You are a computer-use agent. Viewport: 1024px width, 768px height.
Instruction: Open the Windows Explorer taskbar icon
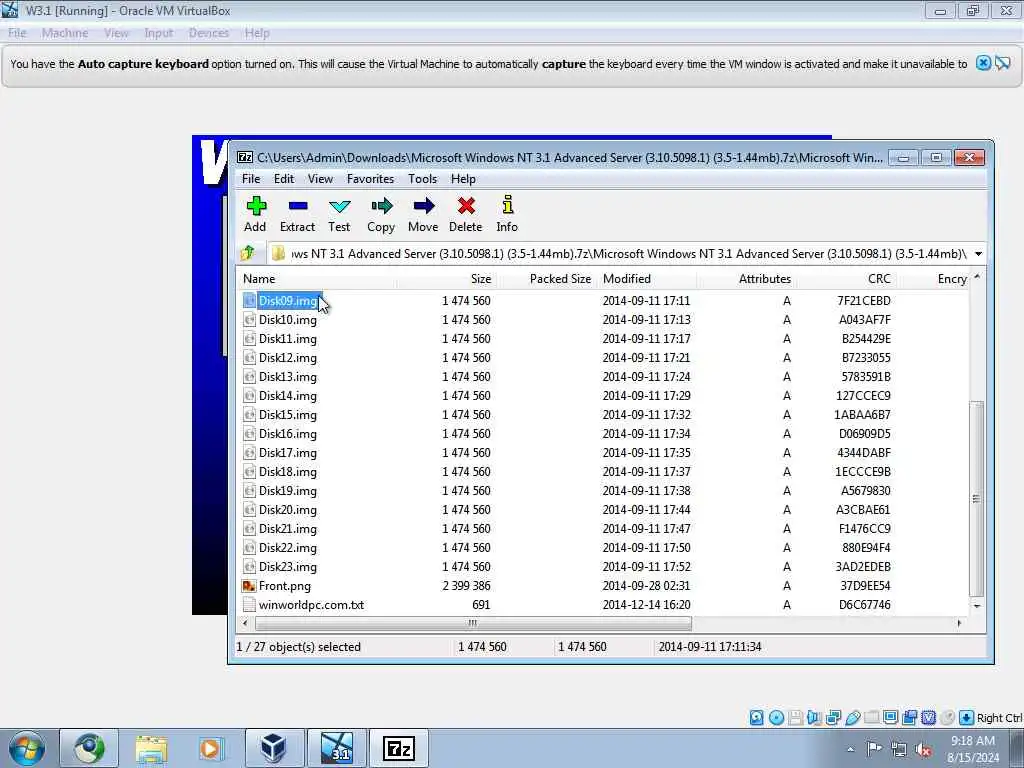(x=152, y=748)
